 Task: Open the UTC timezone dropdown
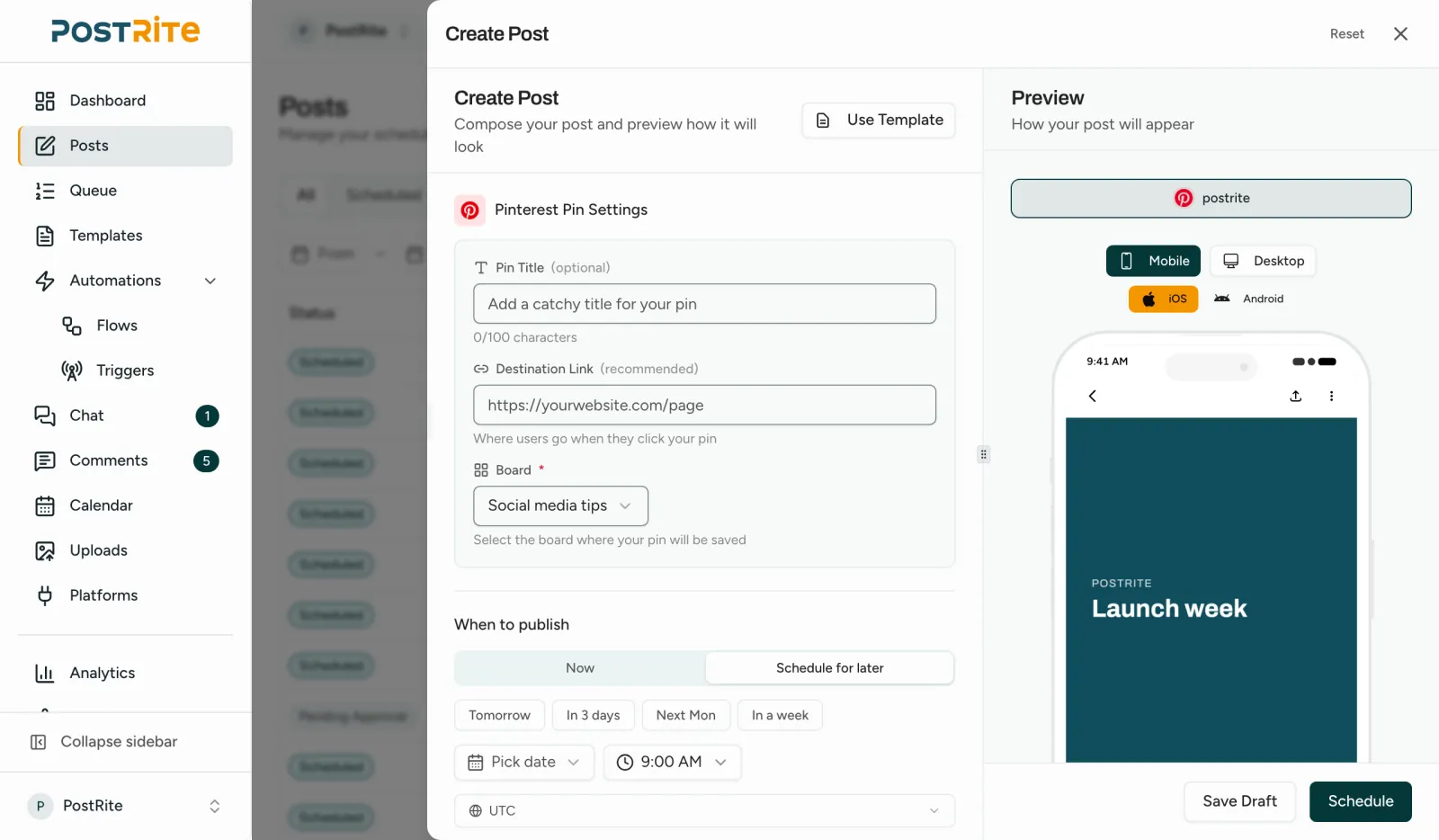click(x=704, y=811)
